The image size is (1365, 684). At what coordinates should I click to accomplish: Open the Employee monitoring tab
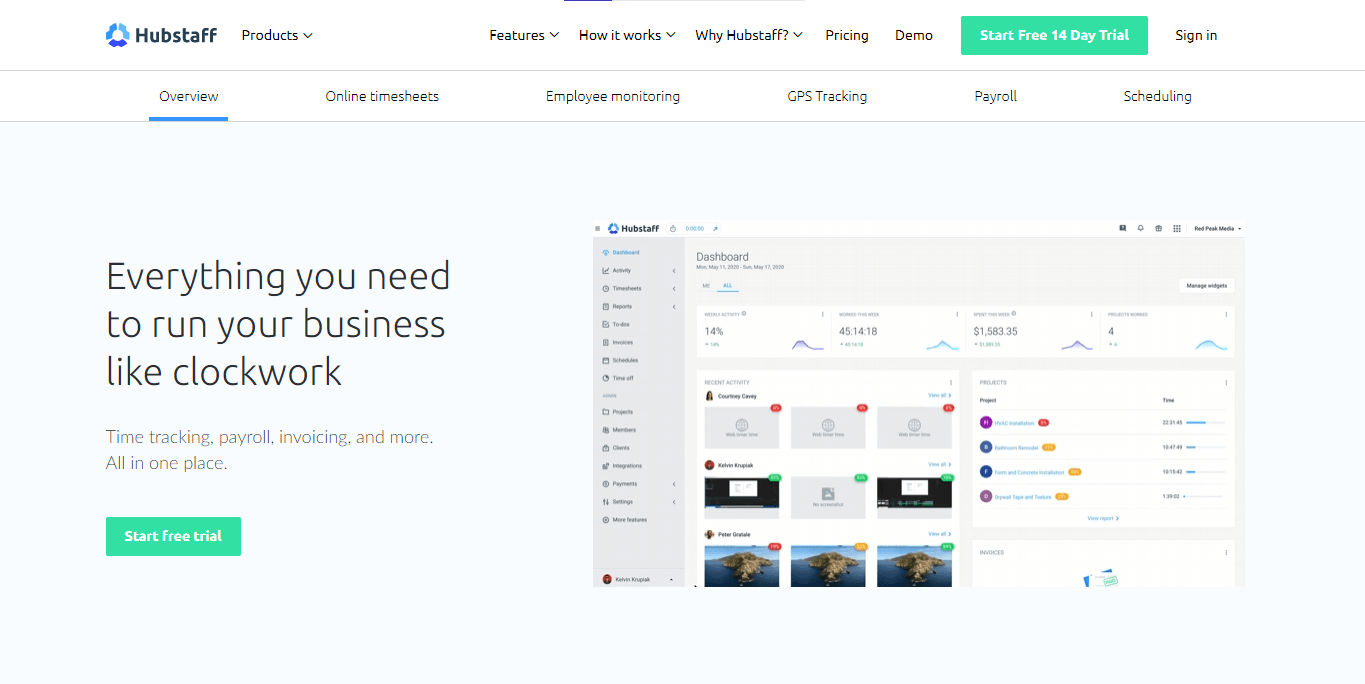[x=613, y=96]
